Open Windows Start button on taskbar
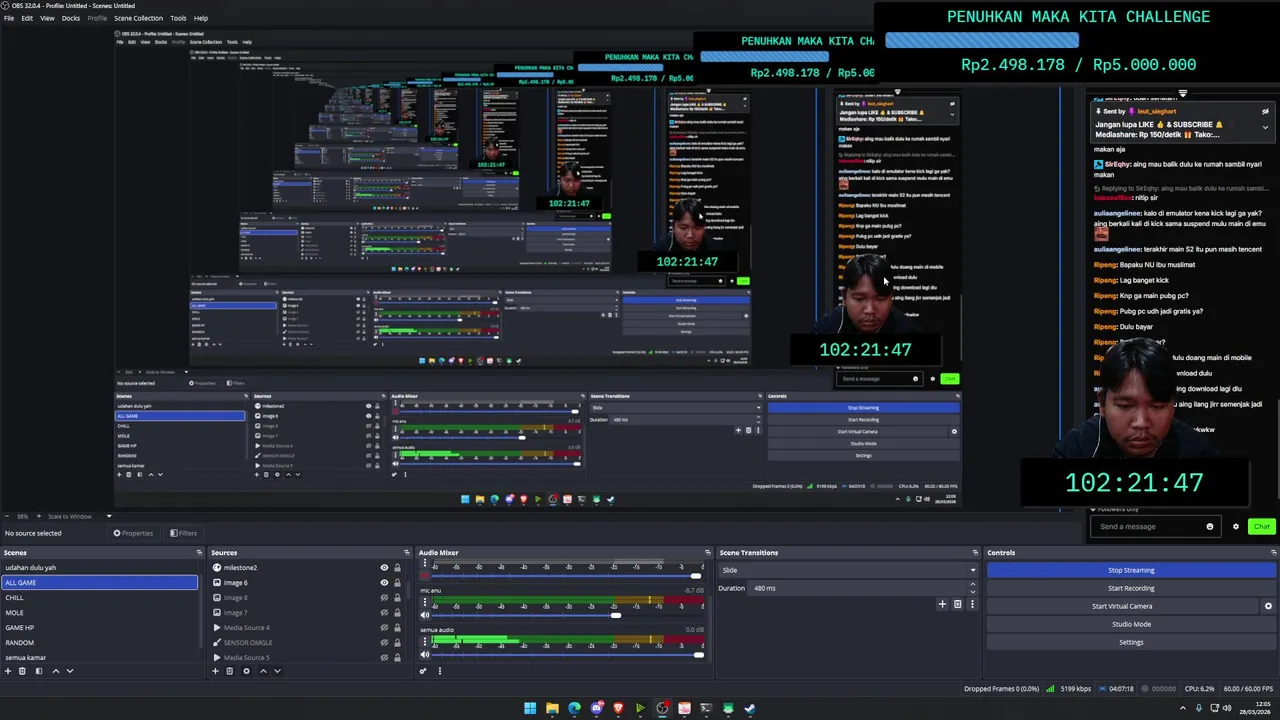Image resolution: width=1280 pixels, height=720 pixels. pyautogui.click(x=530, y=708)
